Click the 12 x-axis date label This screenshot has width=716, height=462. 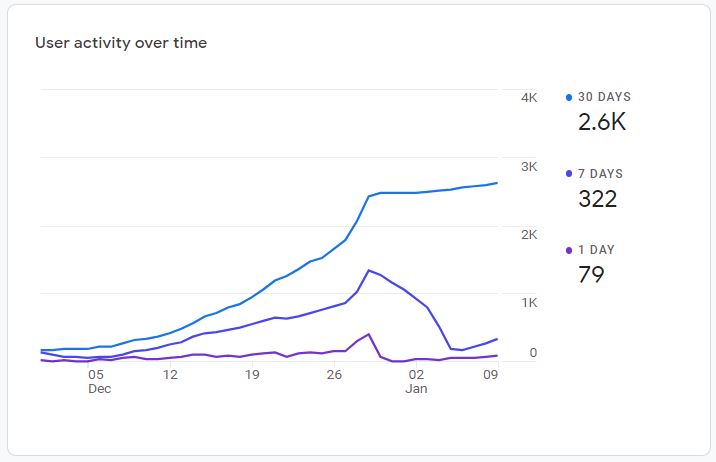pyautogui.click(x=171, y=375)
